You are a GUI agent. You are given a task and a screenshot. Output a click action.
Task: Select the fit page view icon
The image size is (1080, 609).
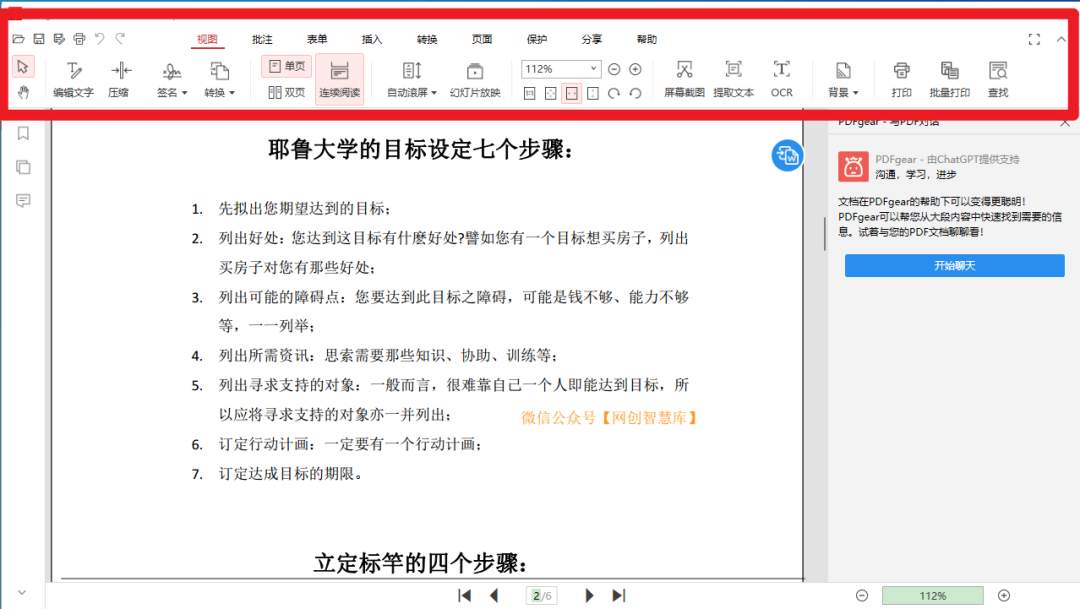click(x=551, y=93)
